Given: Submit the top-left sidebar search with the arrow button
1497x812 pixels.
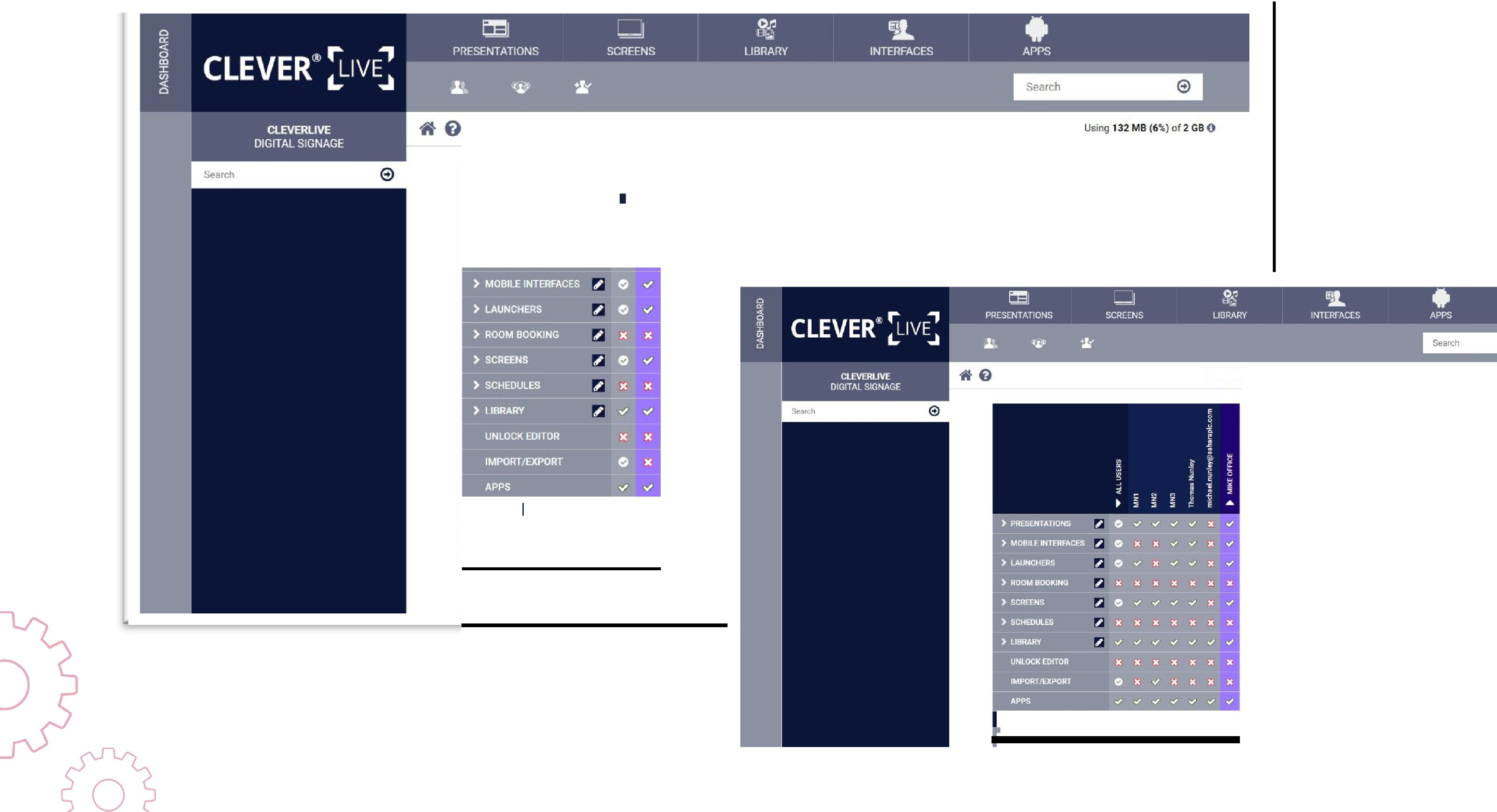Looking at the screenshot, I should click(387, 174).
